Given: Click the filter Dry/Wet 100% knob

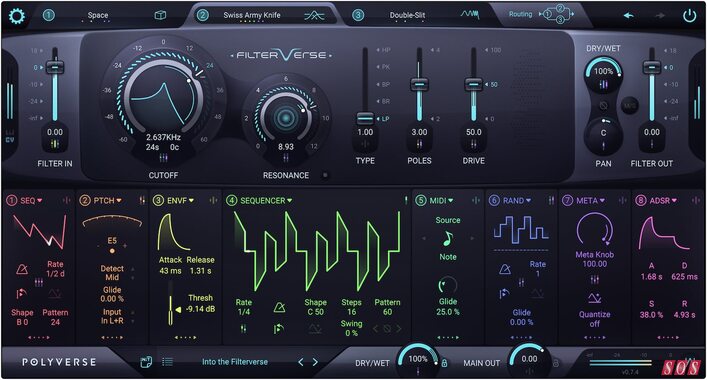Looking at the screenshot, I should tap(603, 72).
